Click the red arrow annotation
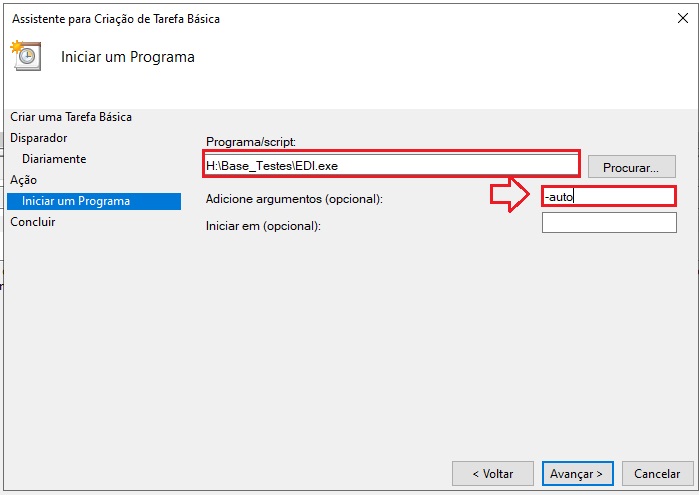This screenshot has height=495, width=699. 510,194
